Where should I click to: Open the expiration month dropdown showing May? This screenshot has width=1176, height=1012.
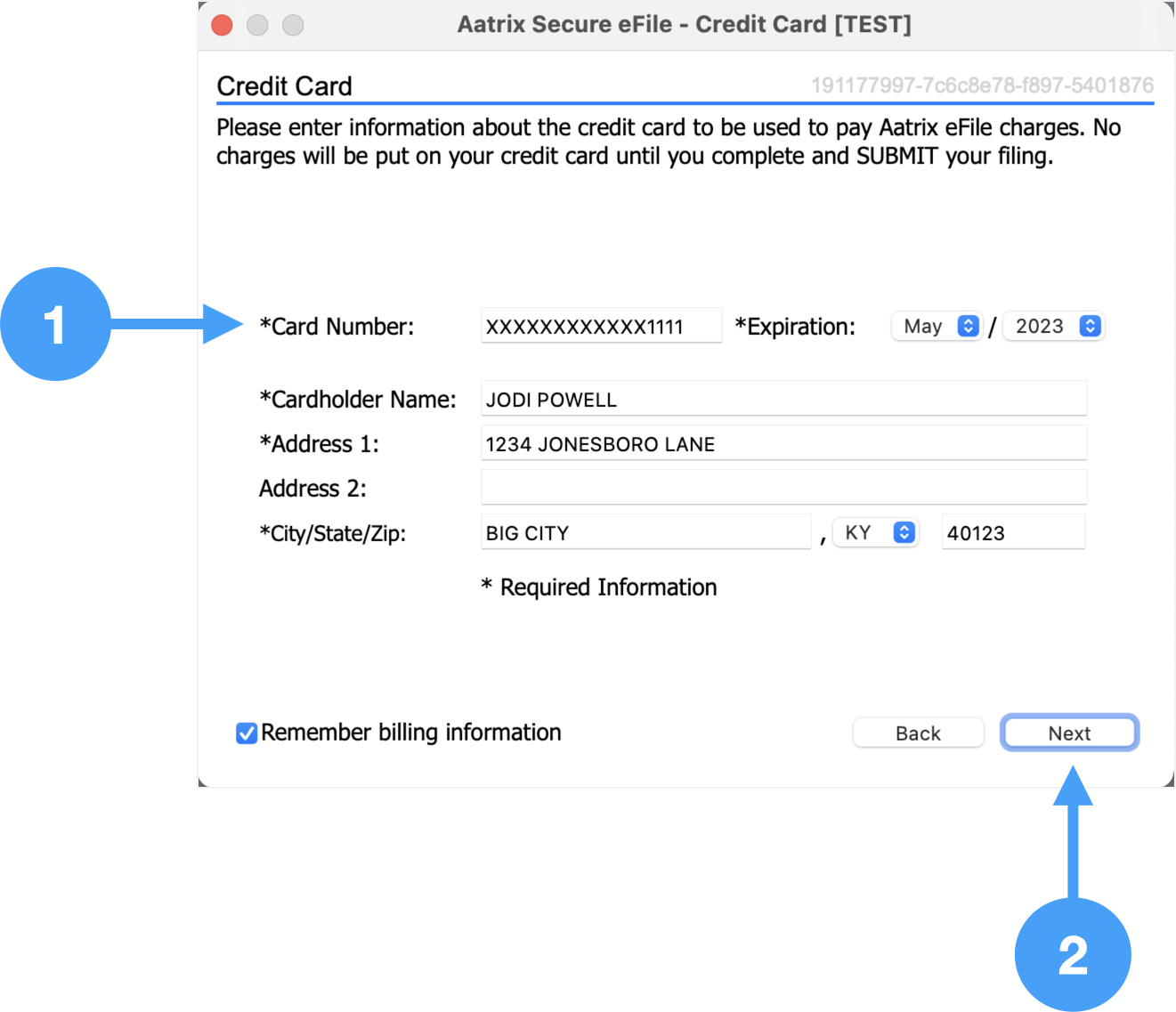click(936, 327)
